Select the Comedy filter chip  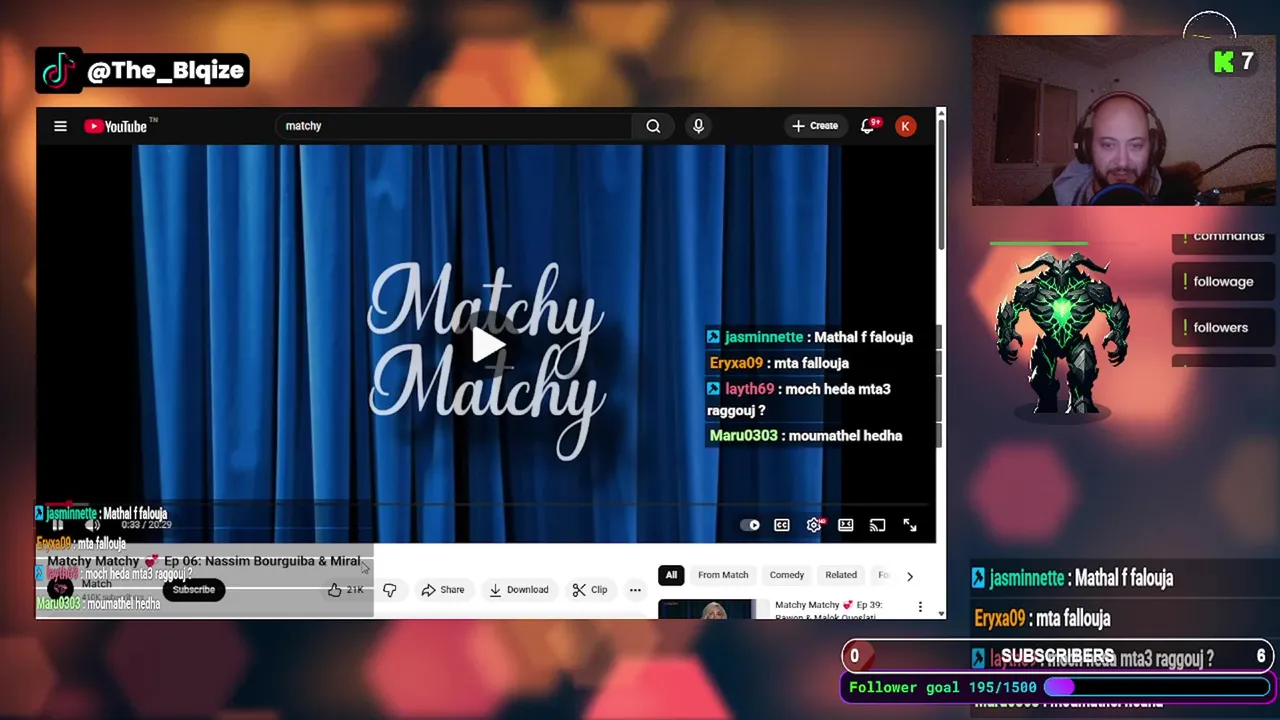pos(787,575)
